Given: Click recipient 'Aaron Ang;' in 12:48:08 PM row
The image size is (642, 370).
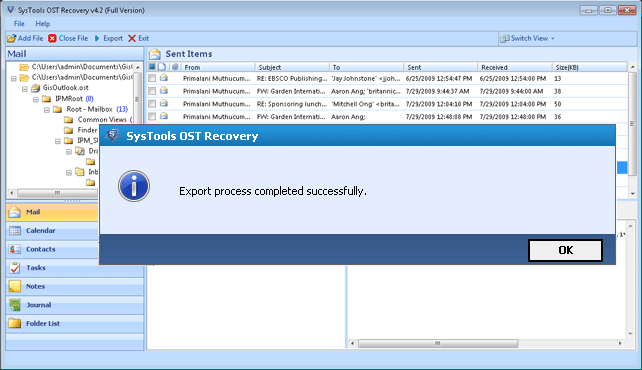Looking at the screenshot, I should [x=348, y=117].
